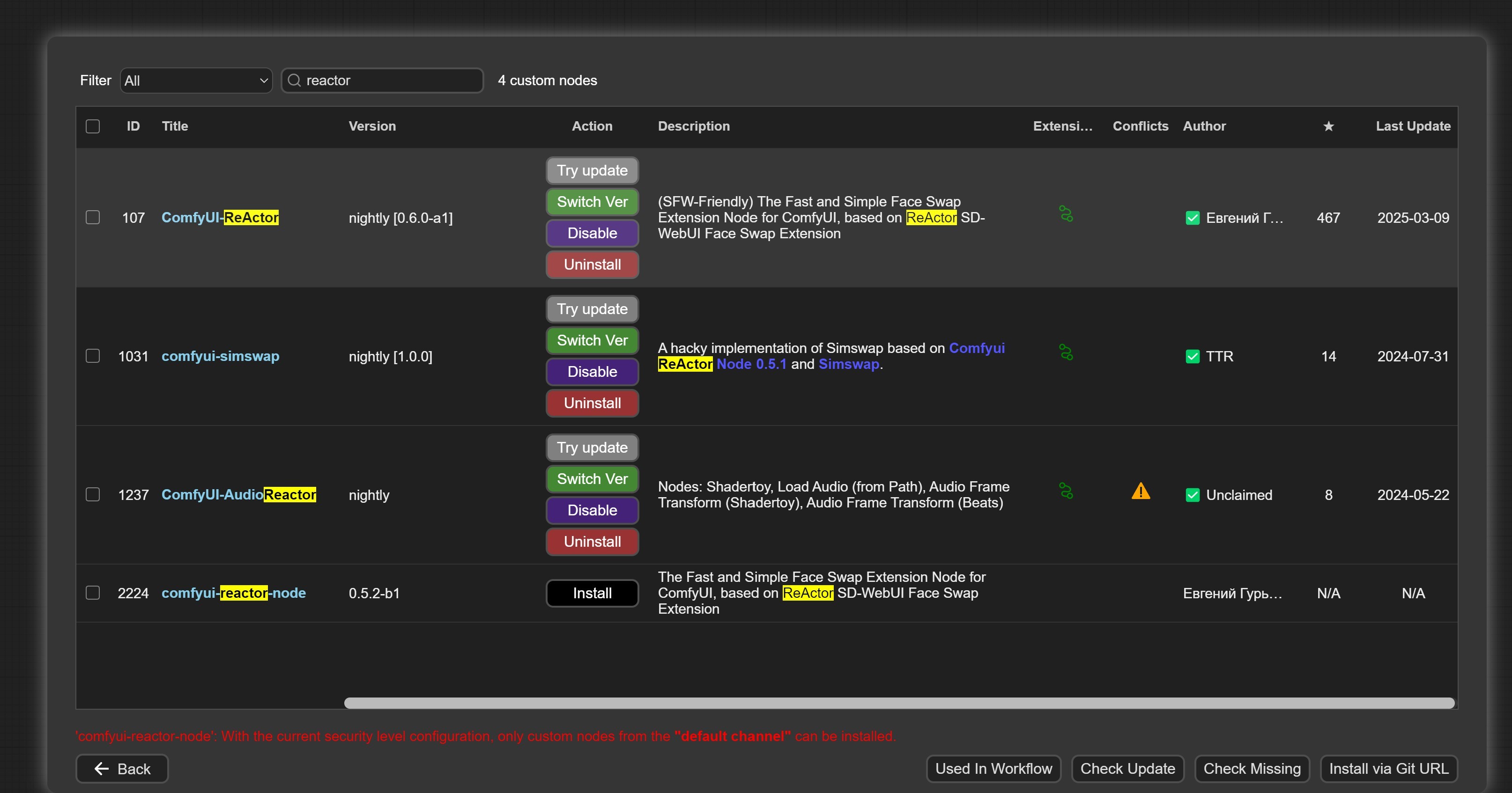Click the extension link icon for comfyui-simswap
1512x793 pixels.
pyautogui.click(x=1066, y=352)
